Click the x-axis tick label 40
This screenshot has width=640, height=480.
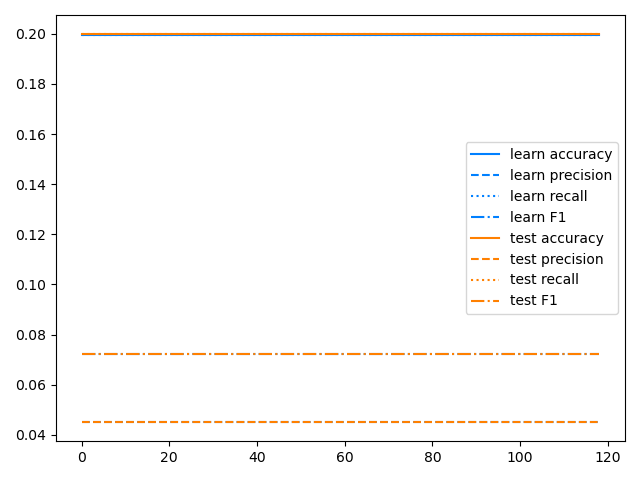click(257, 457)
